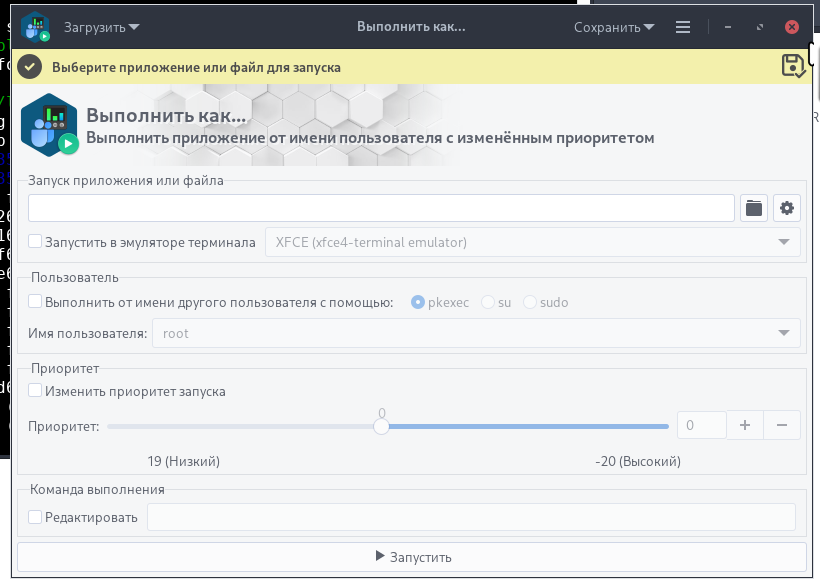Click the large Run As header logo
Viewport: 820px width, 587px height.
[50, 125]
